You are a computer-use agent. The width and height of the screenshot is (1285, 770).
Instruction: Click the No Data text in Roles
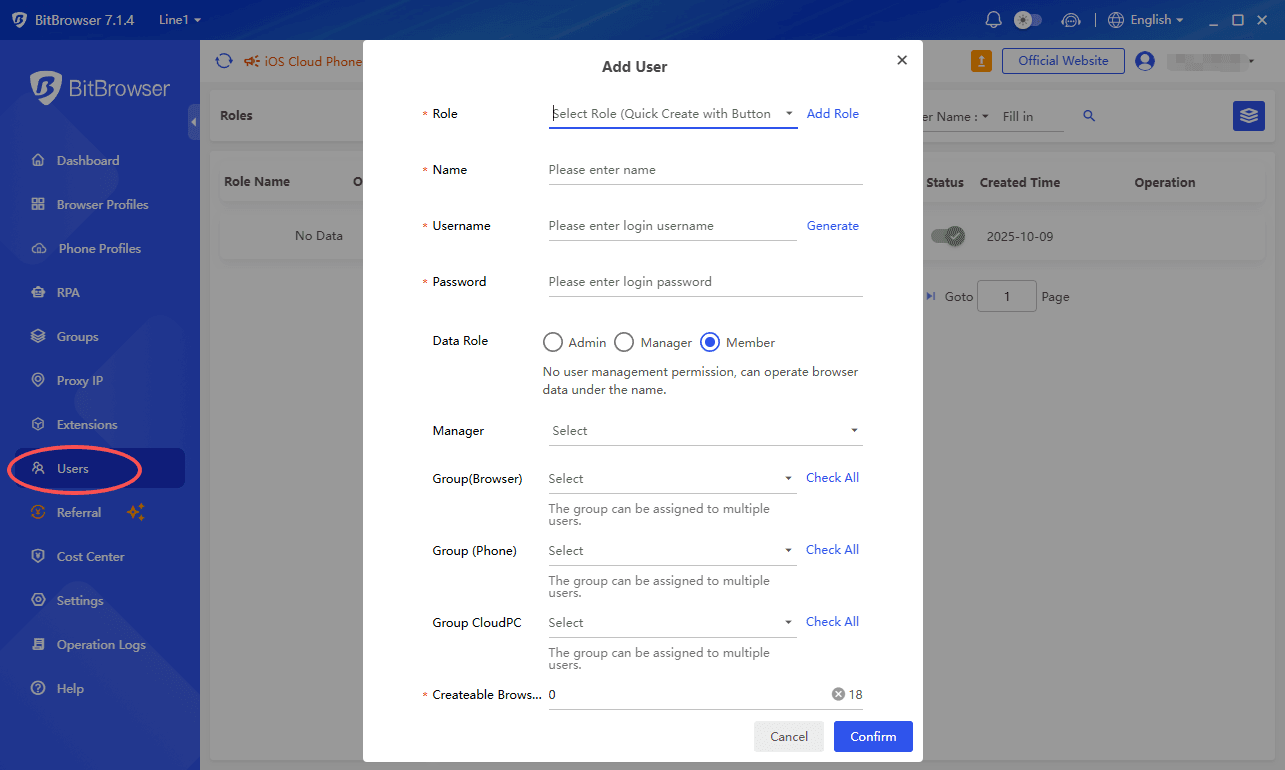click(319, 236)
